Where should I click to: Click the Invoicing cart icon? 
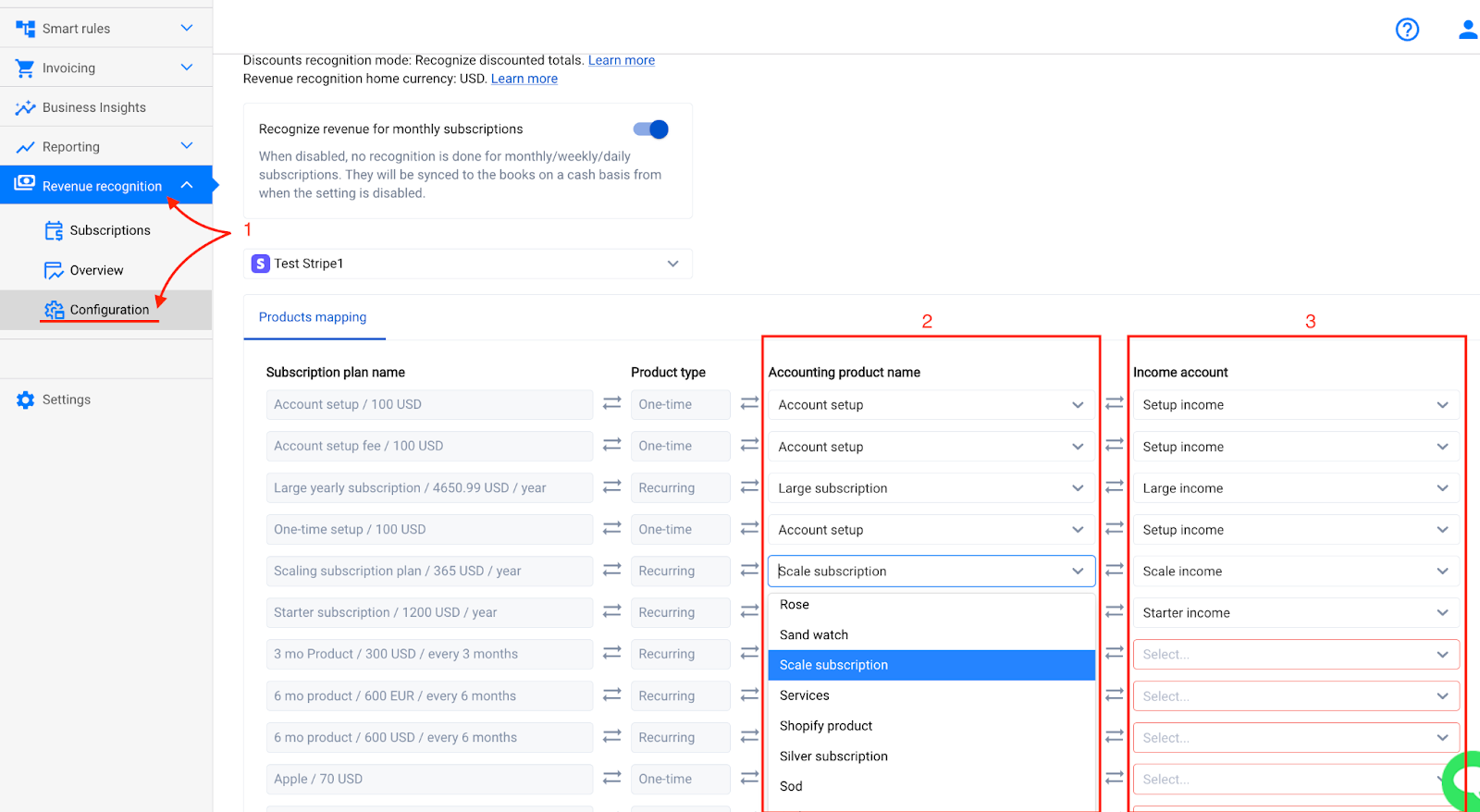click(x=25, y=68)
